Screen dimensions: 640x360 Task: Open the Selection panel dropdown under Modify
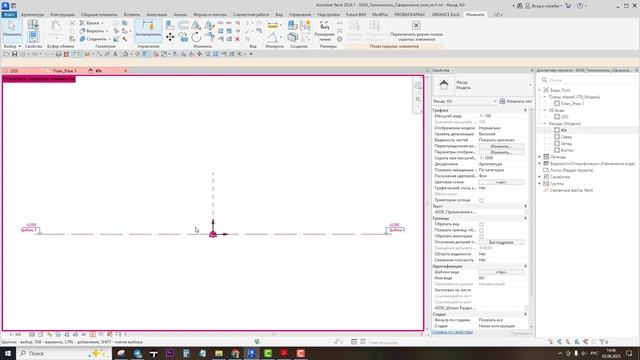(12, 47)
